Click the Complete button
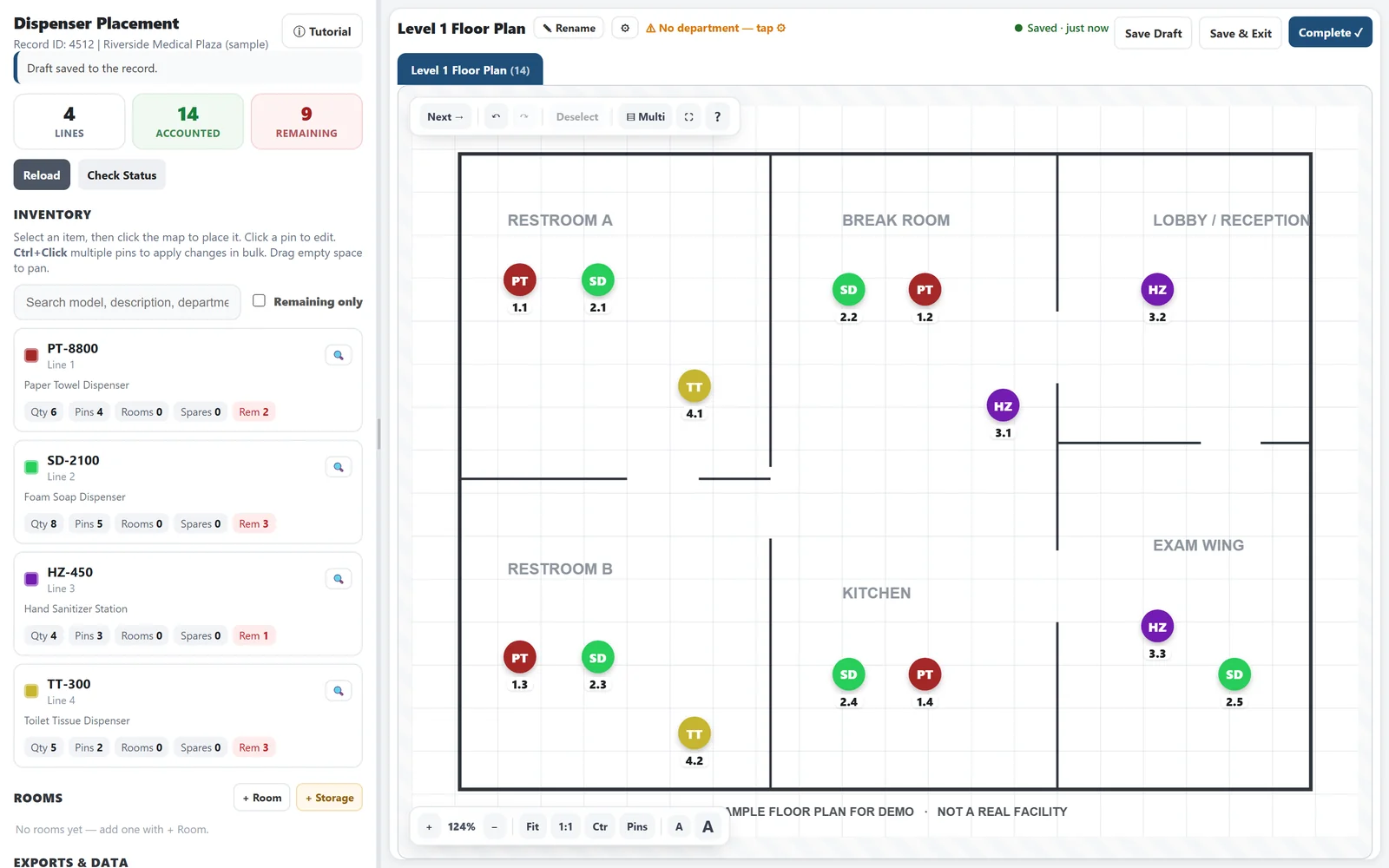The image size is (1389, 868). [x=1330, y=32]
